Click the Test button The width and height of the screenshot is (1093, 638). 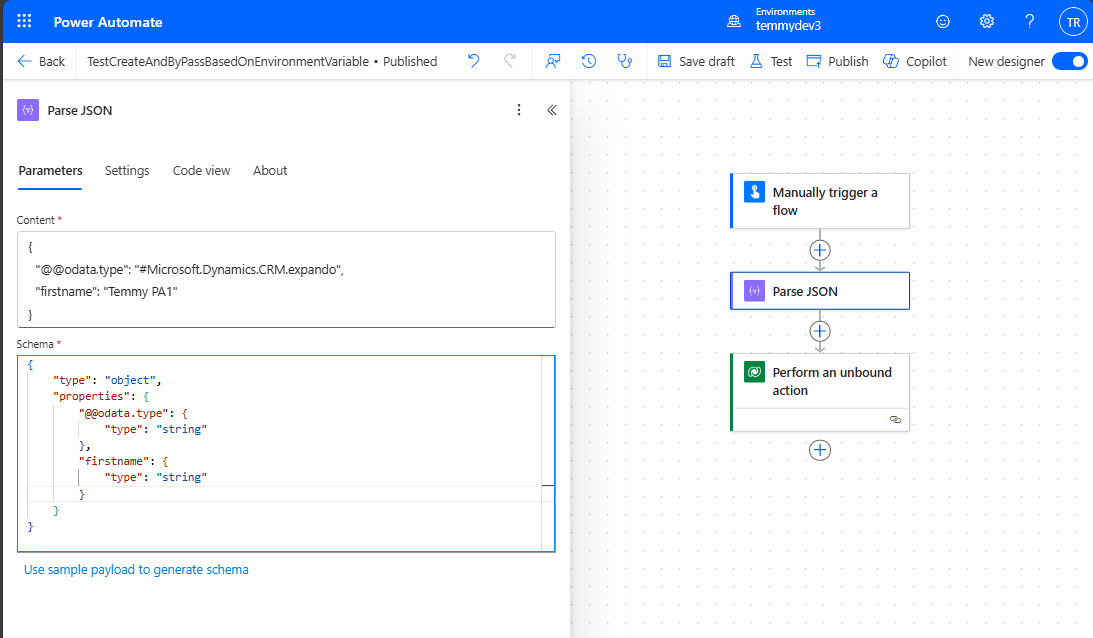tap(771, 61)
